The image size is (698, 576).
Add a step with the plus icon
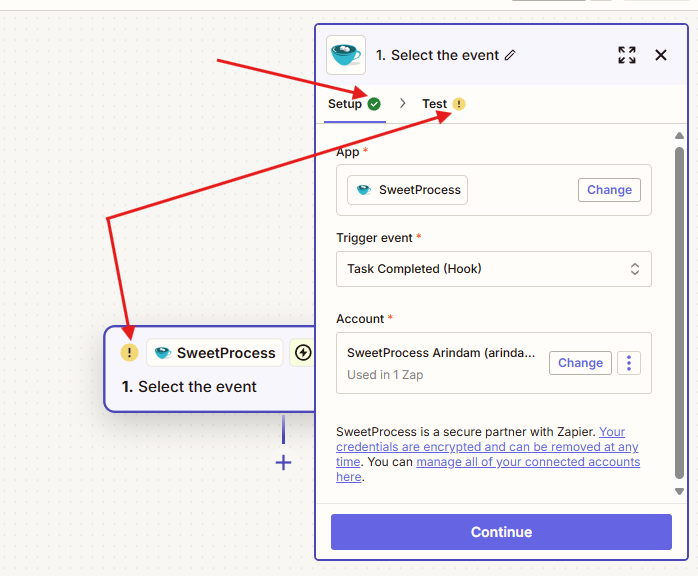[284, 462]
